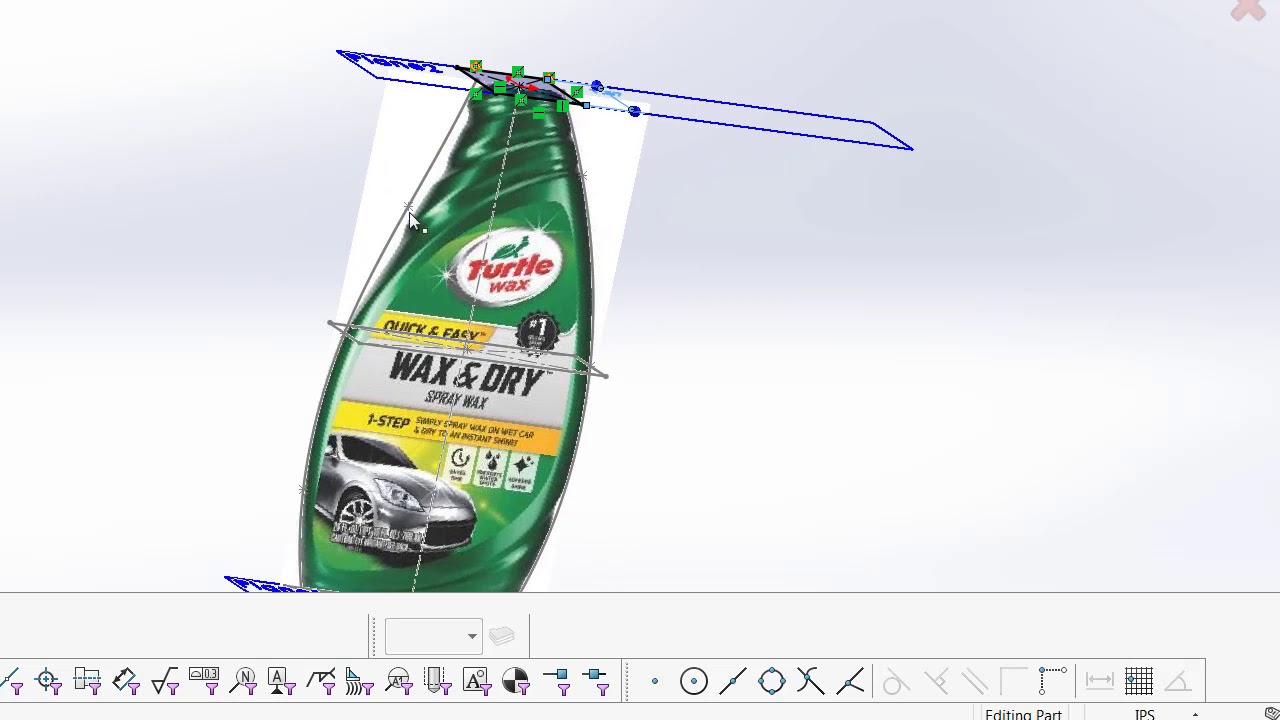Toggle the Filter Center Marks selection filter

[48, 682]
